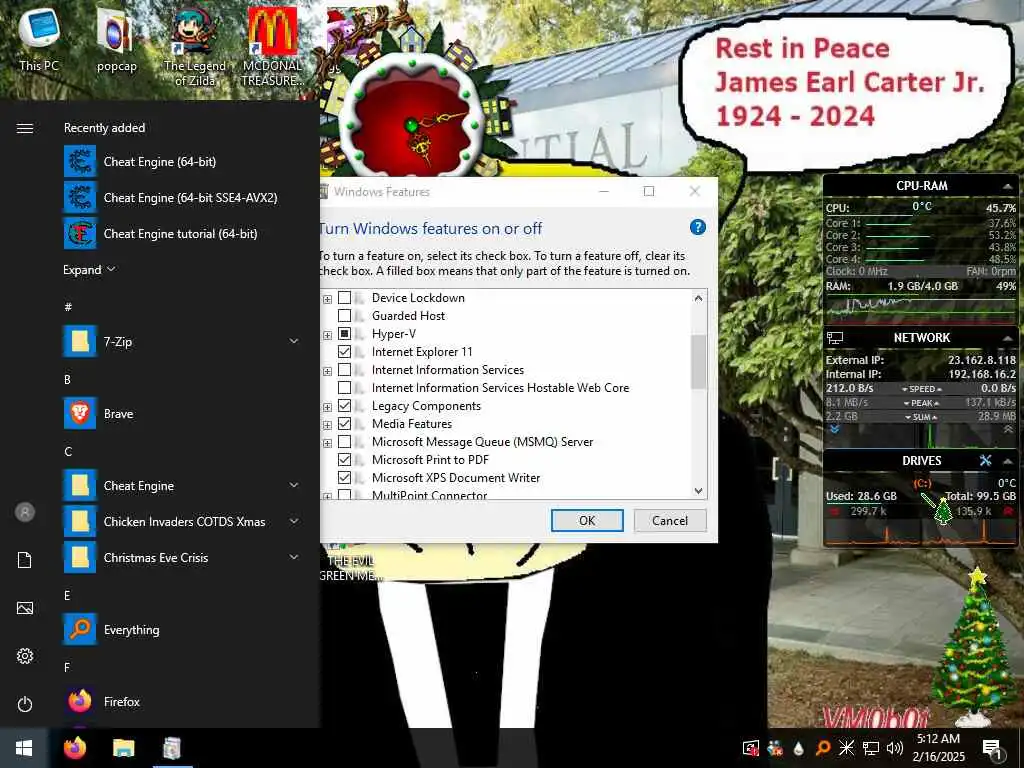
Task: Click the Power icon in Start sidebar
Action: point(25,704)
